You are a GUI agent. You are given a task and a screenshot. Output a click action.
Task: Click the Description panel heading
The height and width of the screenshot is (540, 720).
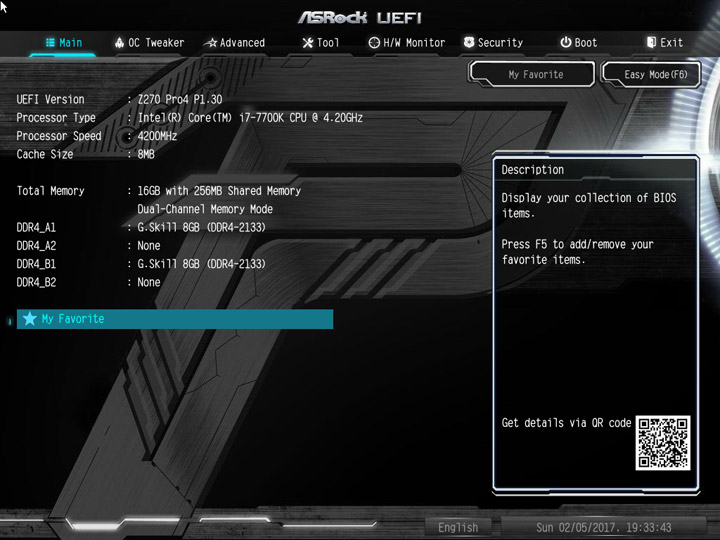[x=533, y=170]
